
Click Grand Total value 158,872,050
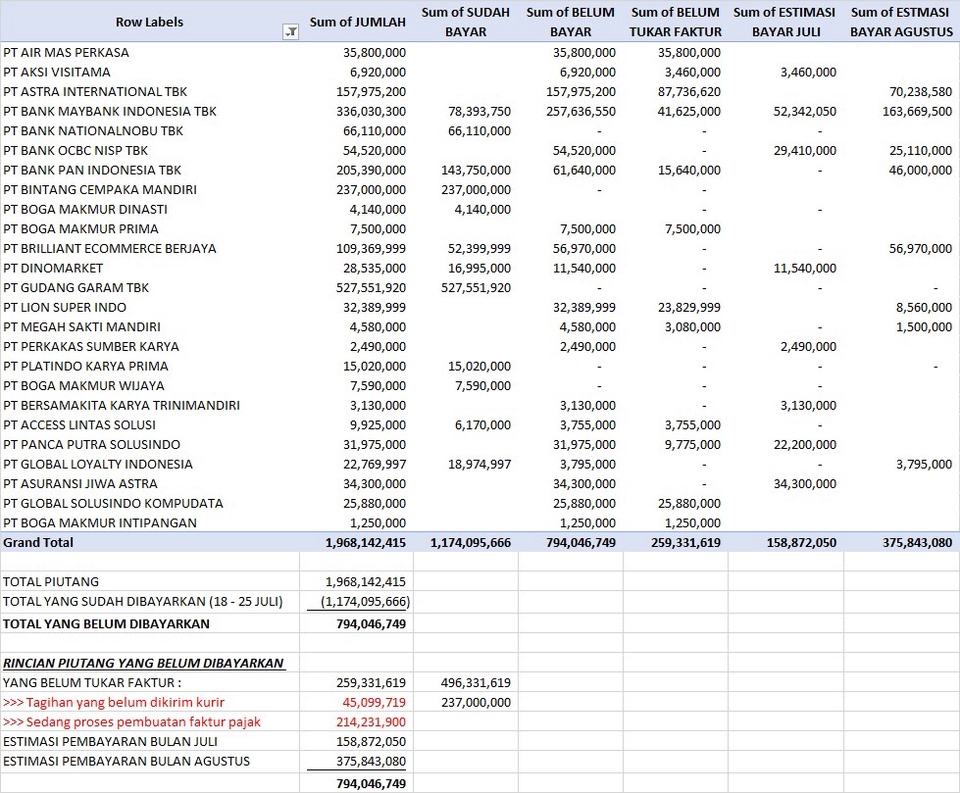[x=801, y=543]
